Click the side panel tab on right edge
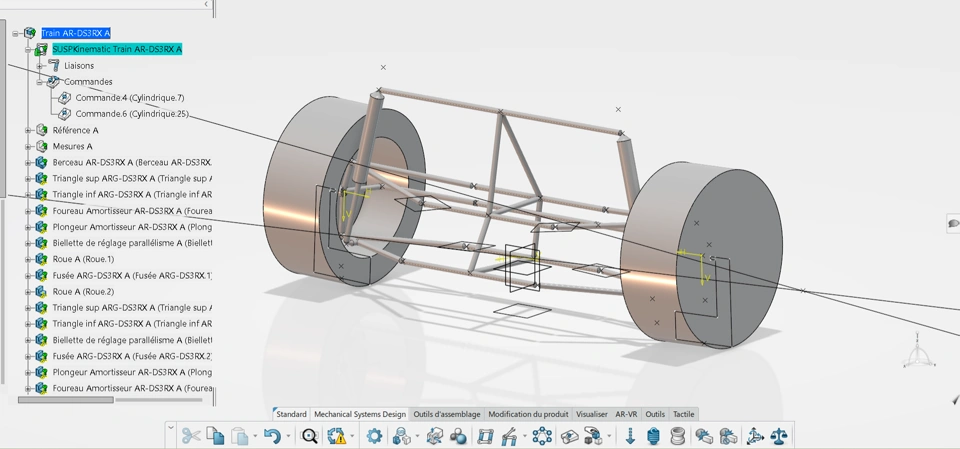 [x=953, y=223]
